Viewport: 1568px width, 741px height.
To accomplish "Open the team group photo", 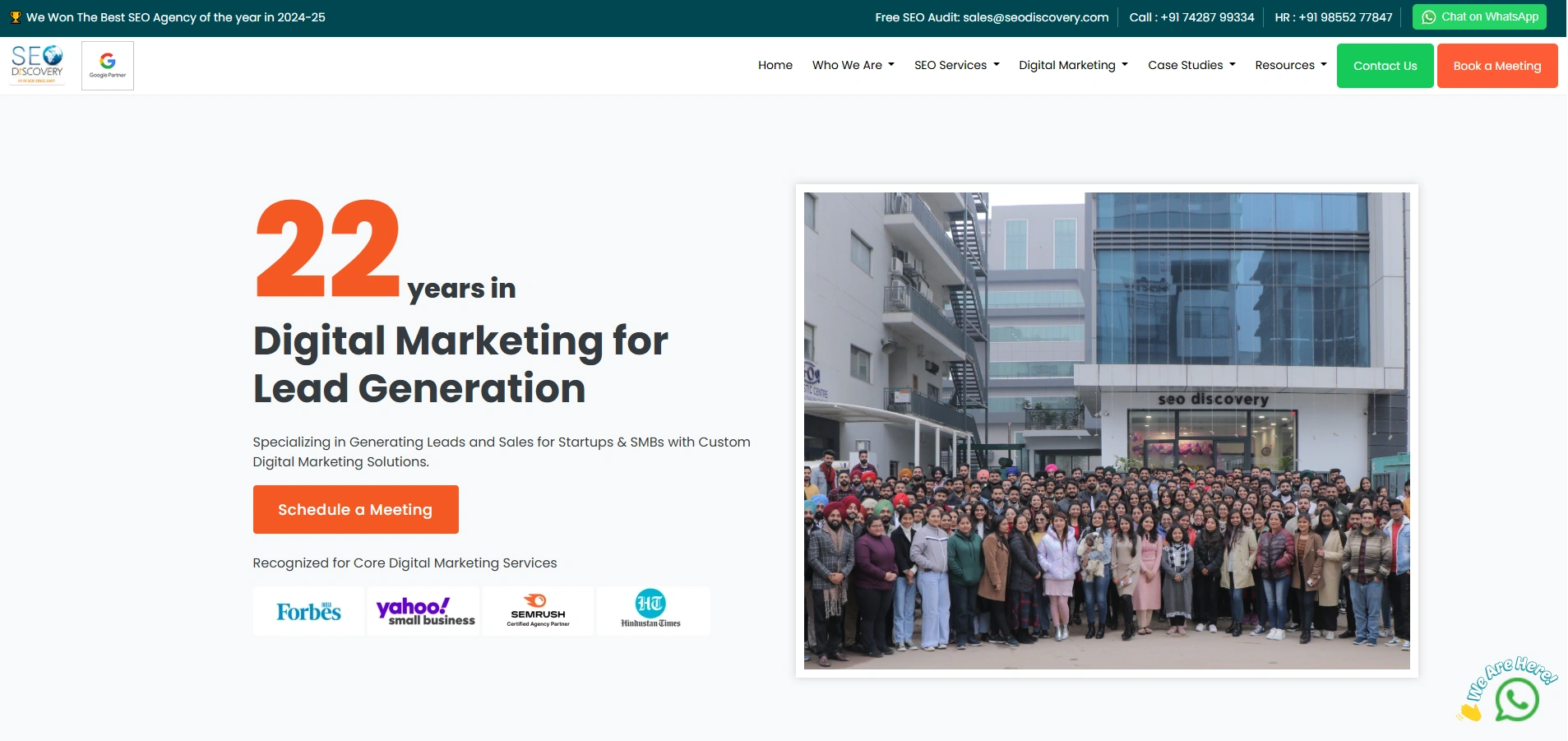I will [x=1106, y=430].
